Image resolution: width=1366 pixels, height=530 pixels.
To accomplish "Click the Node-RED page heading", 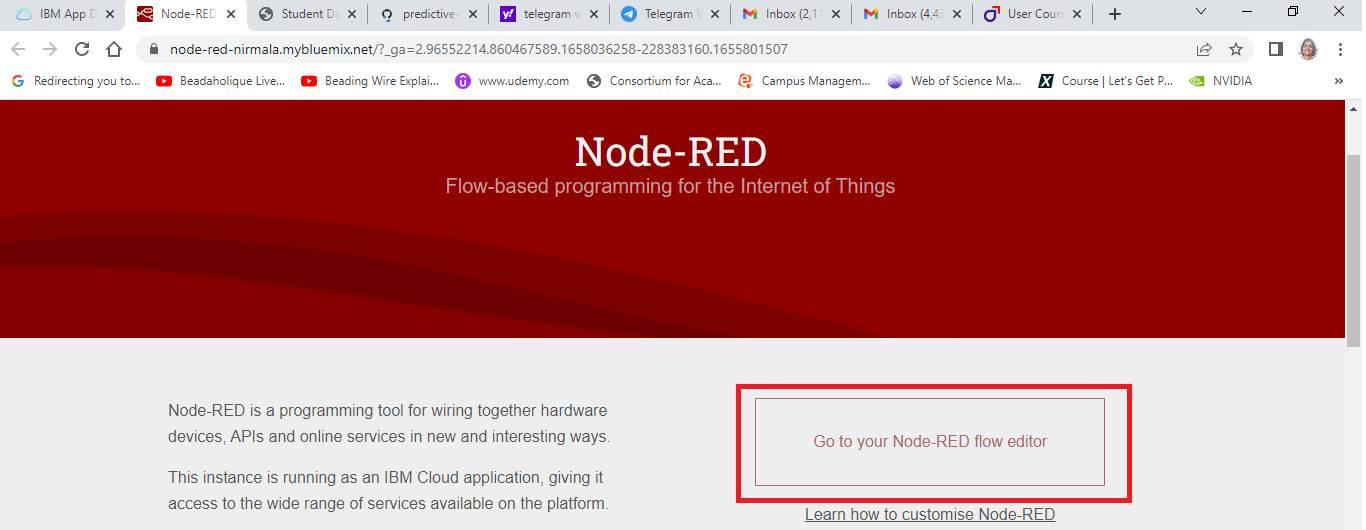I will (670, 152).
